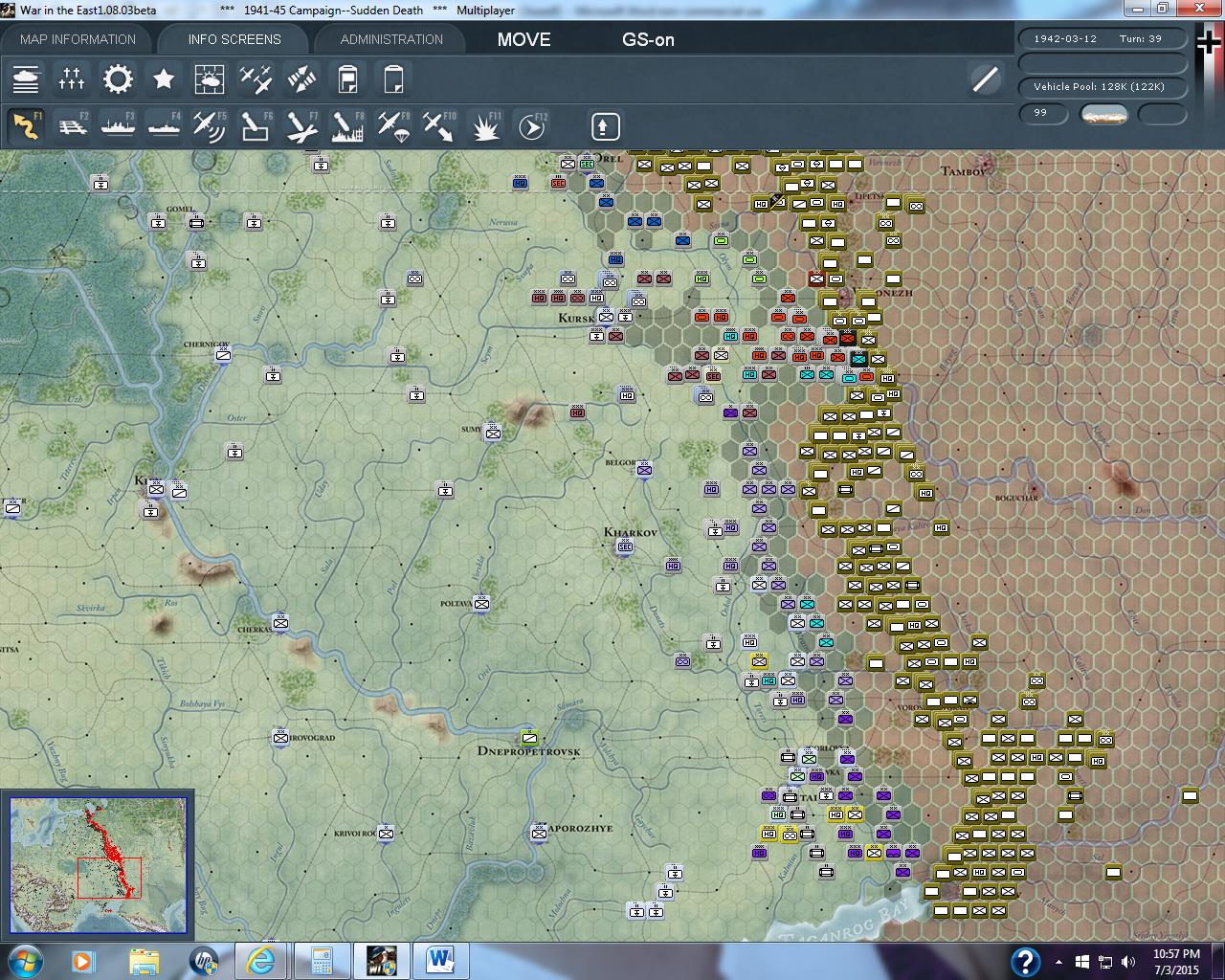Click the date and Turn 39 field
The image size is (1225, 980).
(1102, 39)
